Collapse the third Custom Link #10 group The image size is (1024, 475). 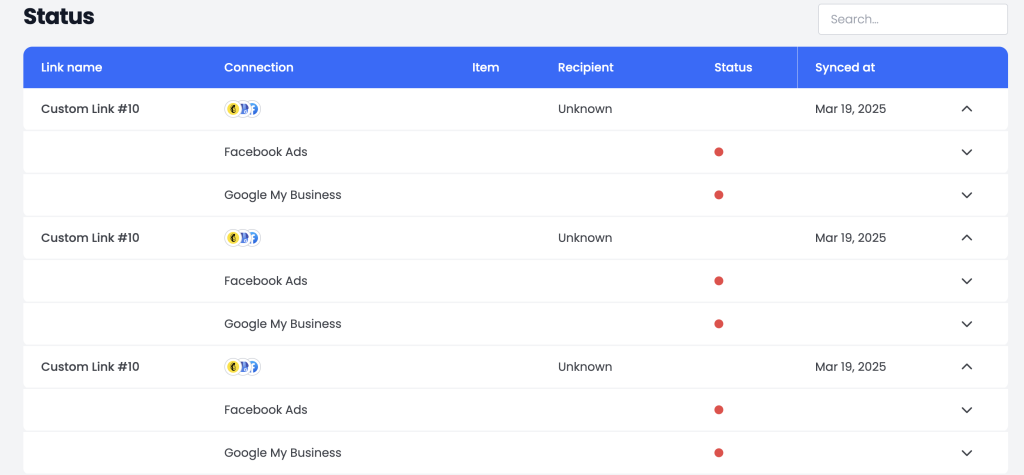(967, 367)
